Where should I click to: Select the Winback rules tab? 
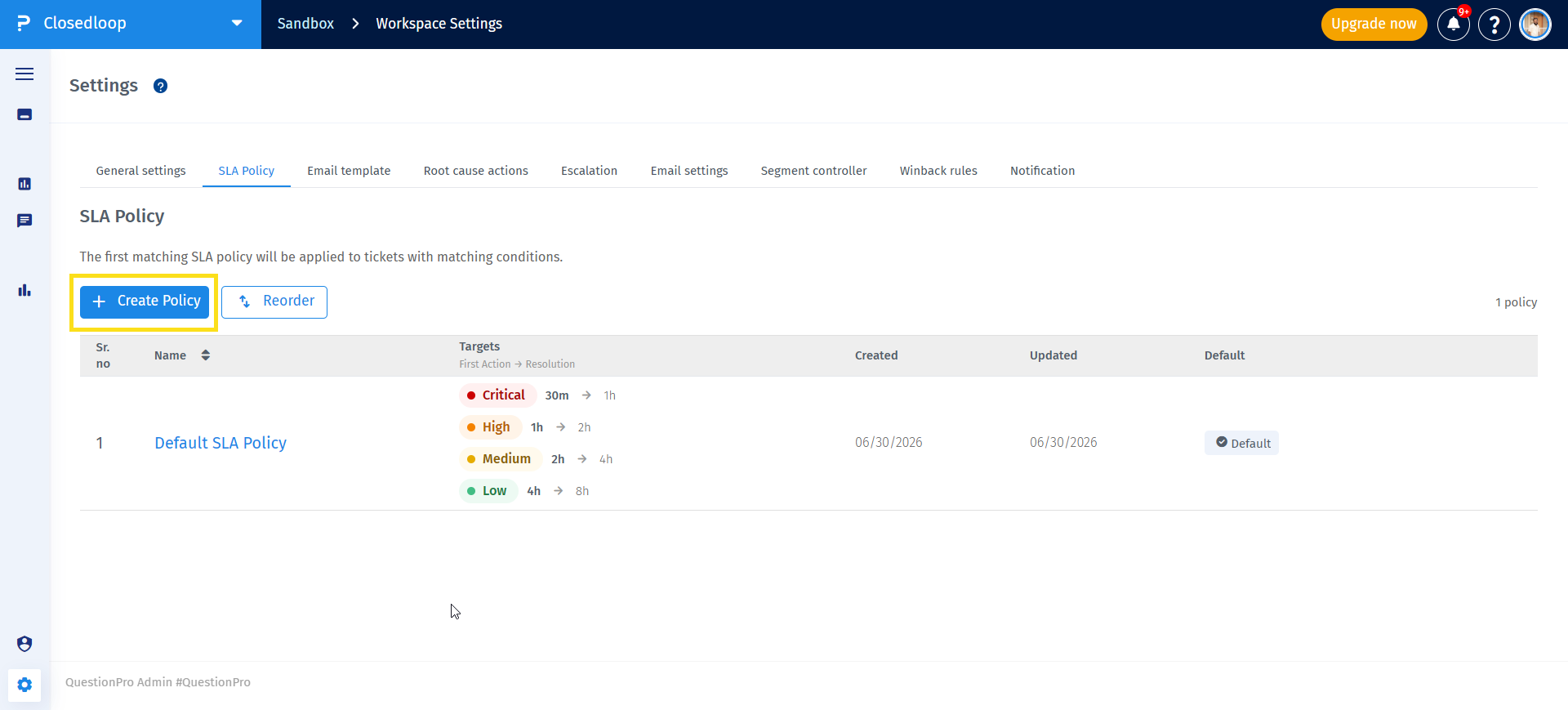click(x=938, y=171)
